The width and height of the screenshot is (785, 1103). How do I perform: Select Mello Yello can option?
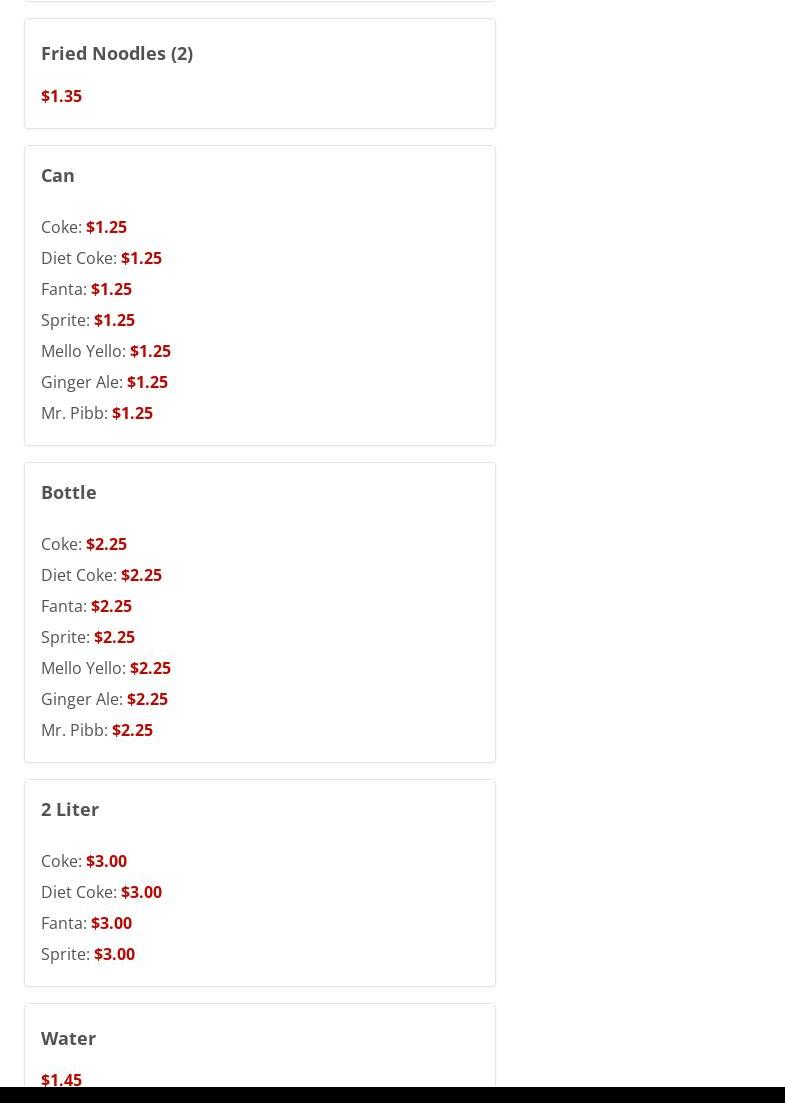tap(106, 351)
